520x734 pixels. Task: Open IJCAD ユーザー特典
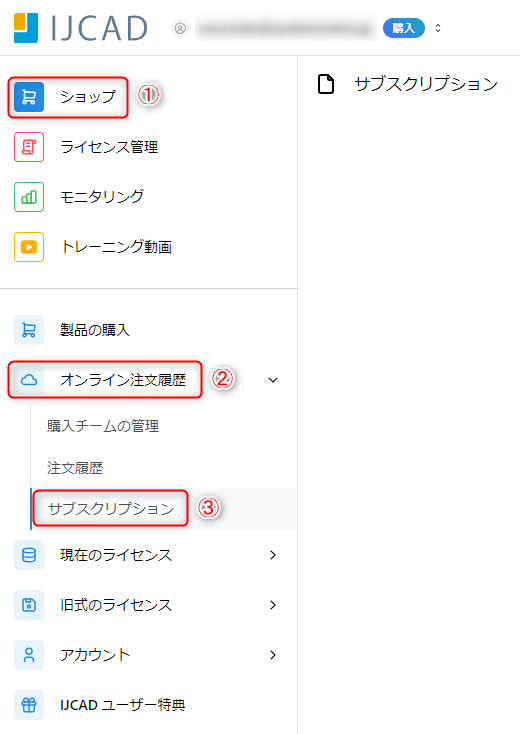pyautogui.click(x=123, y=705)
